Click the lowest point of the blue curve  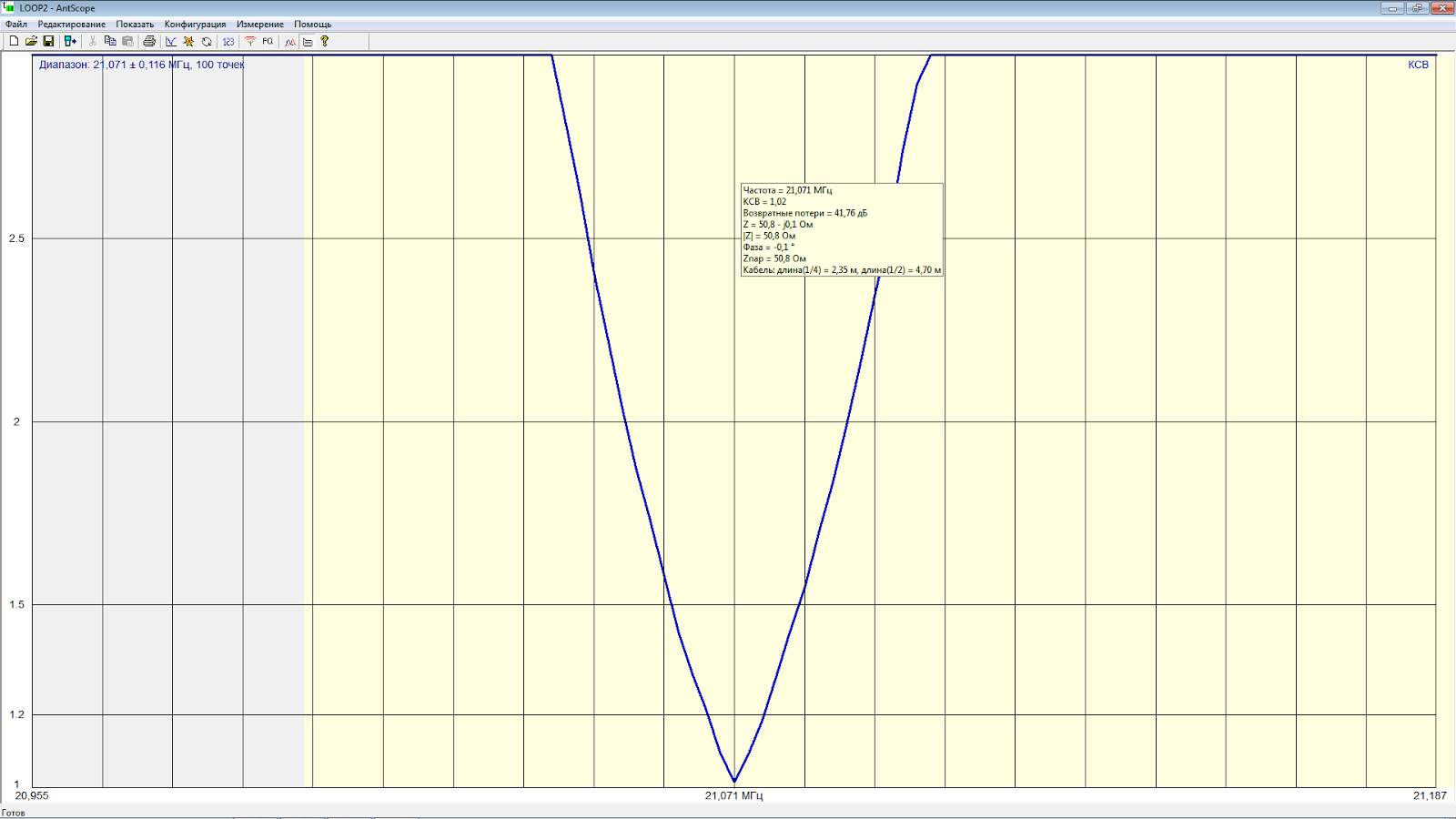[734, 781]
